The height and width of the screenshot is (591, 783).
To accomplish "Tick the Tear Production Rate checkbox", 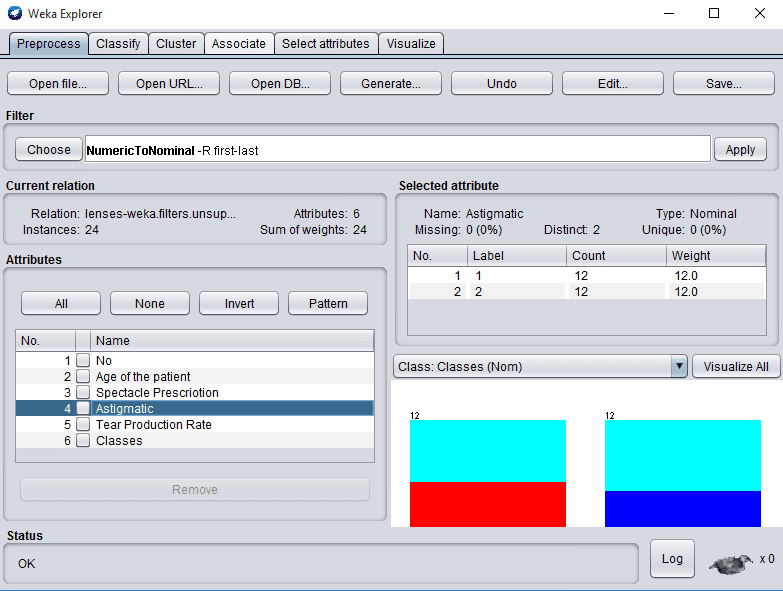I will (83, 424).
